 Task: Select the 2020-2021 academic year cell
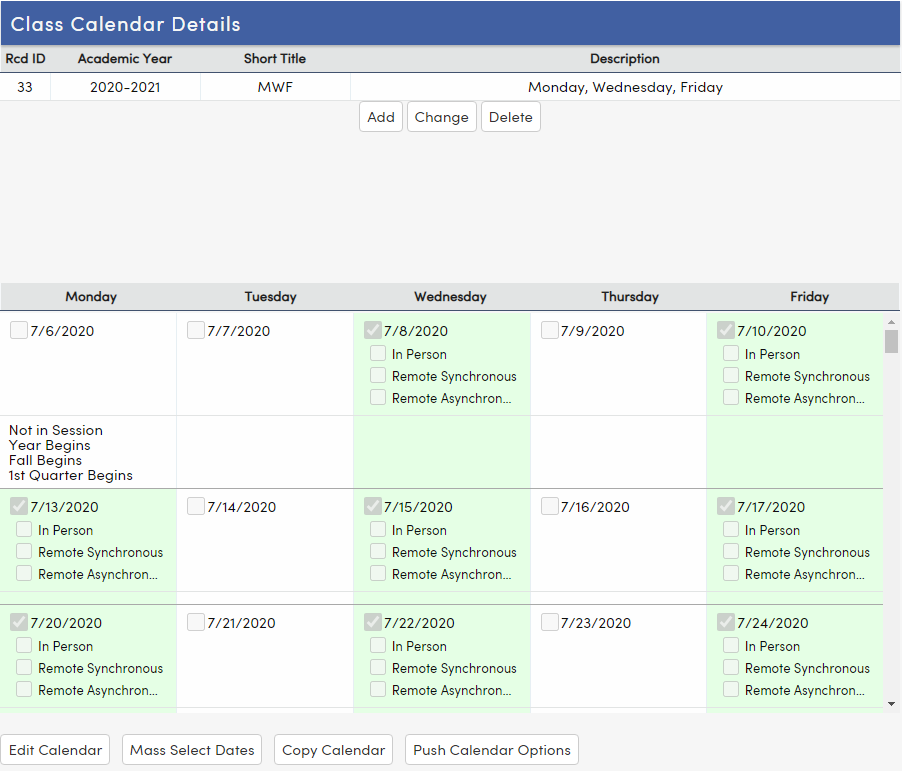[x=125, y=87]
